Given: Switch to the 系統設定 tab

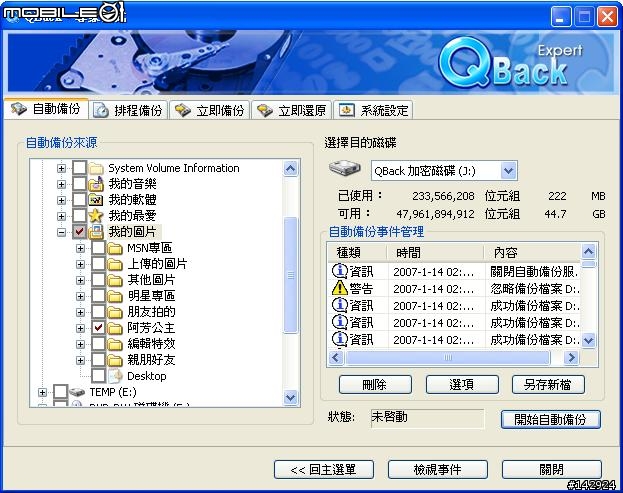Looking at the screenshot, I should 373,110.
